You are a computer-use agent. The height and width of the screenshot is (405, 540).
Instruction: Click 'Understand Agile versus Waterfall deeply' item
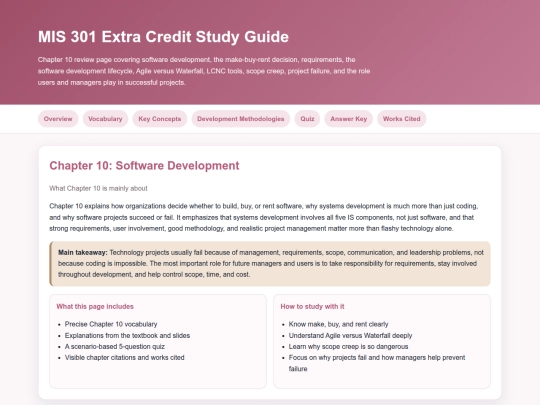[x=350, y=335]
